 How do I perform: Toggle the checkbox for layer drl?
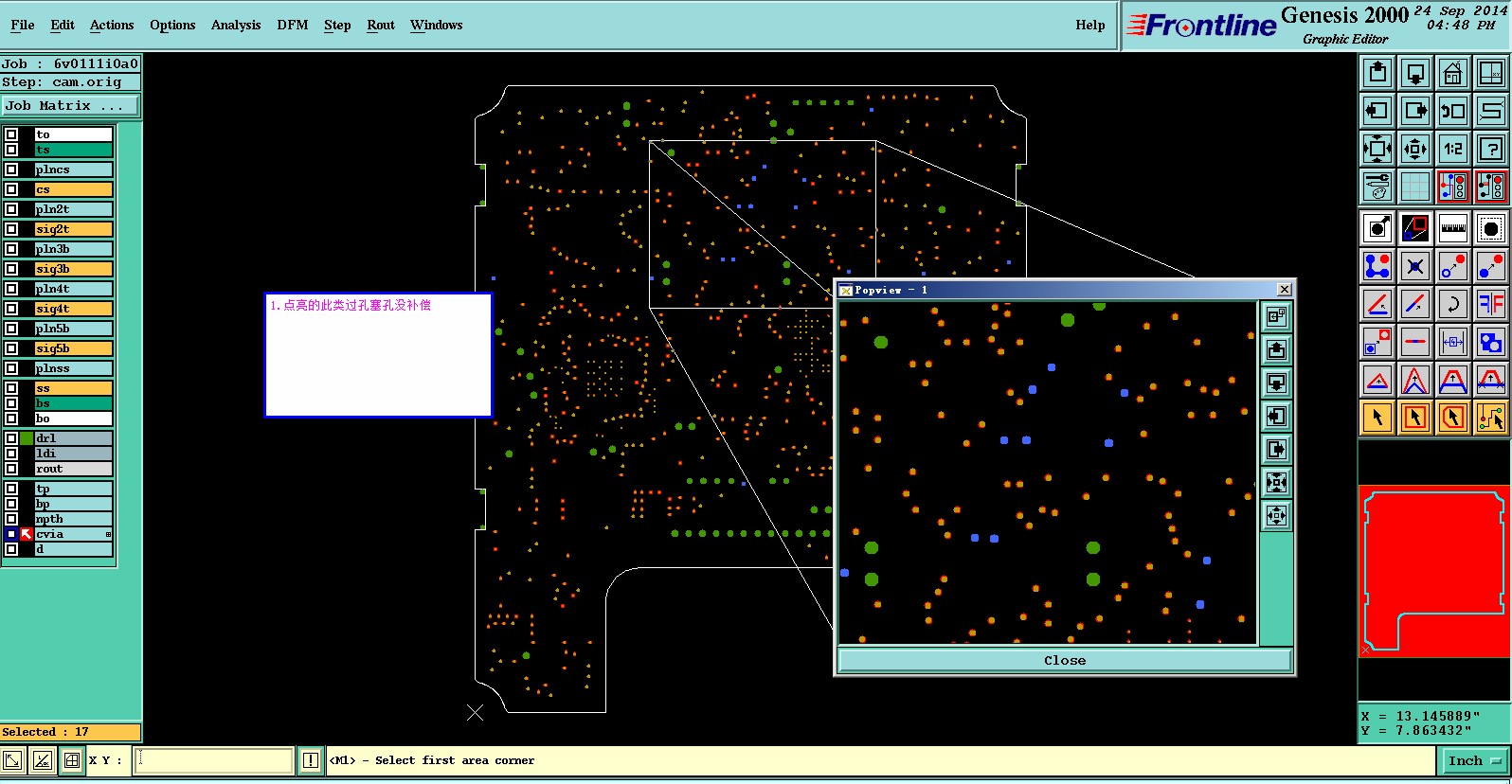(11, 438)
